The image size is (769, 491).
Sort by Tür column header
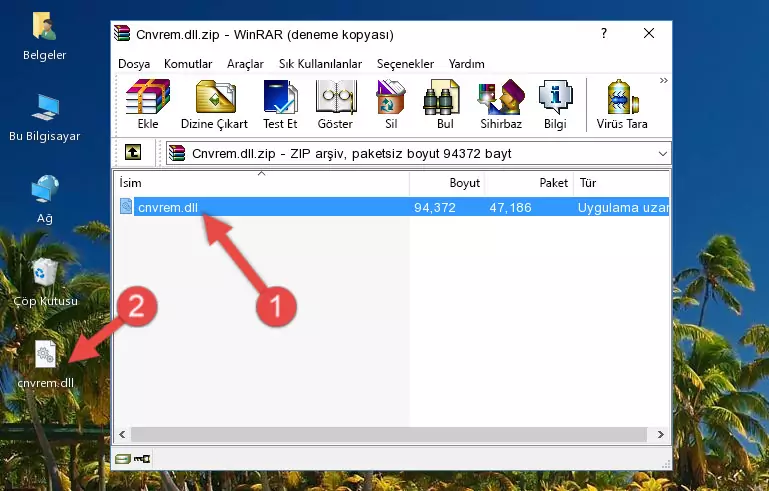click(621, 182)
